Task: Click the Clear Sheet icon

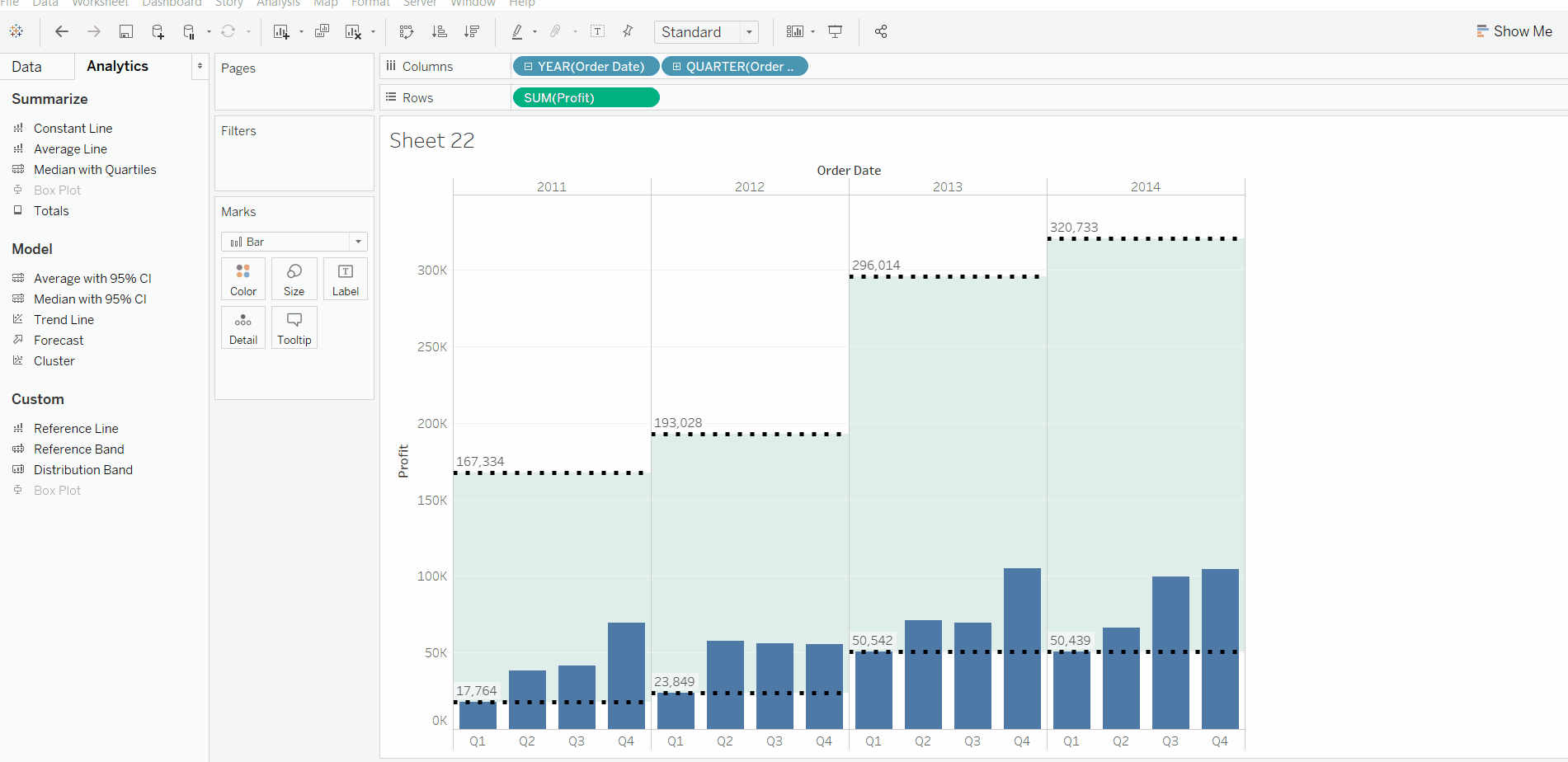Action: click(354, 31)
